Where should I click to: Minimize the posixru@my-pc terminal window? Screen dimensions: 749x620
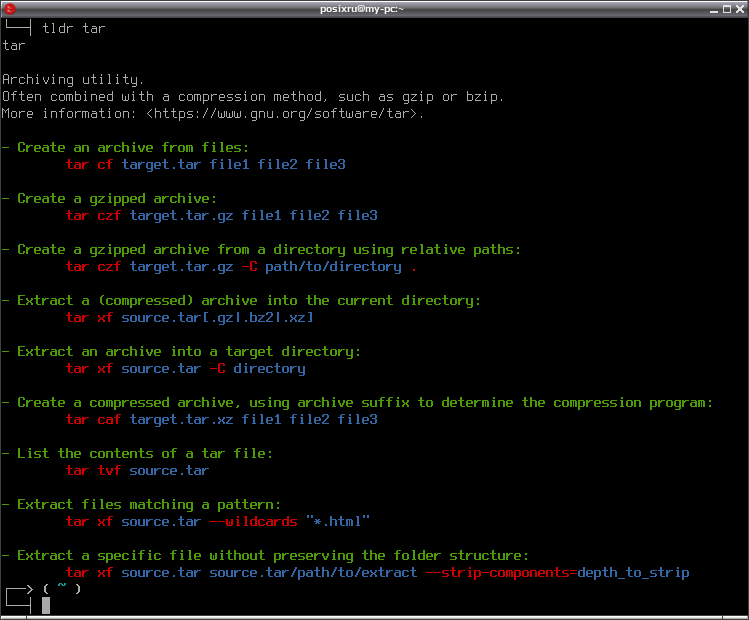point(714,9)
